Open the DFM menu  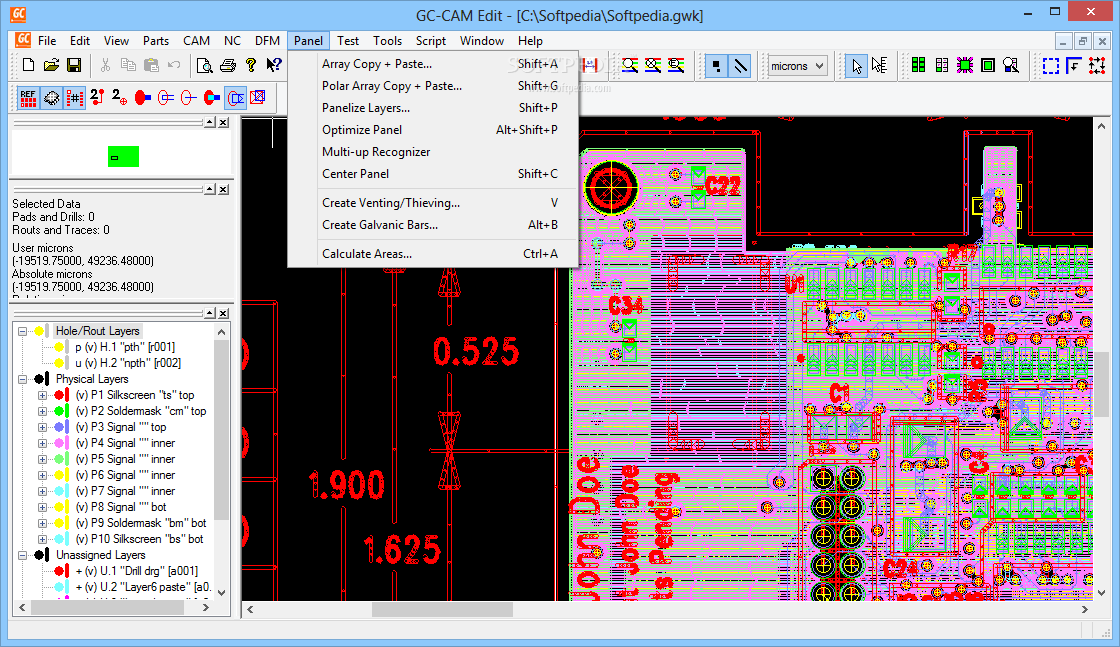point(267,41)
